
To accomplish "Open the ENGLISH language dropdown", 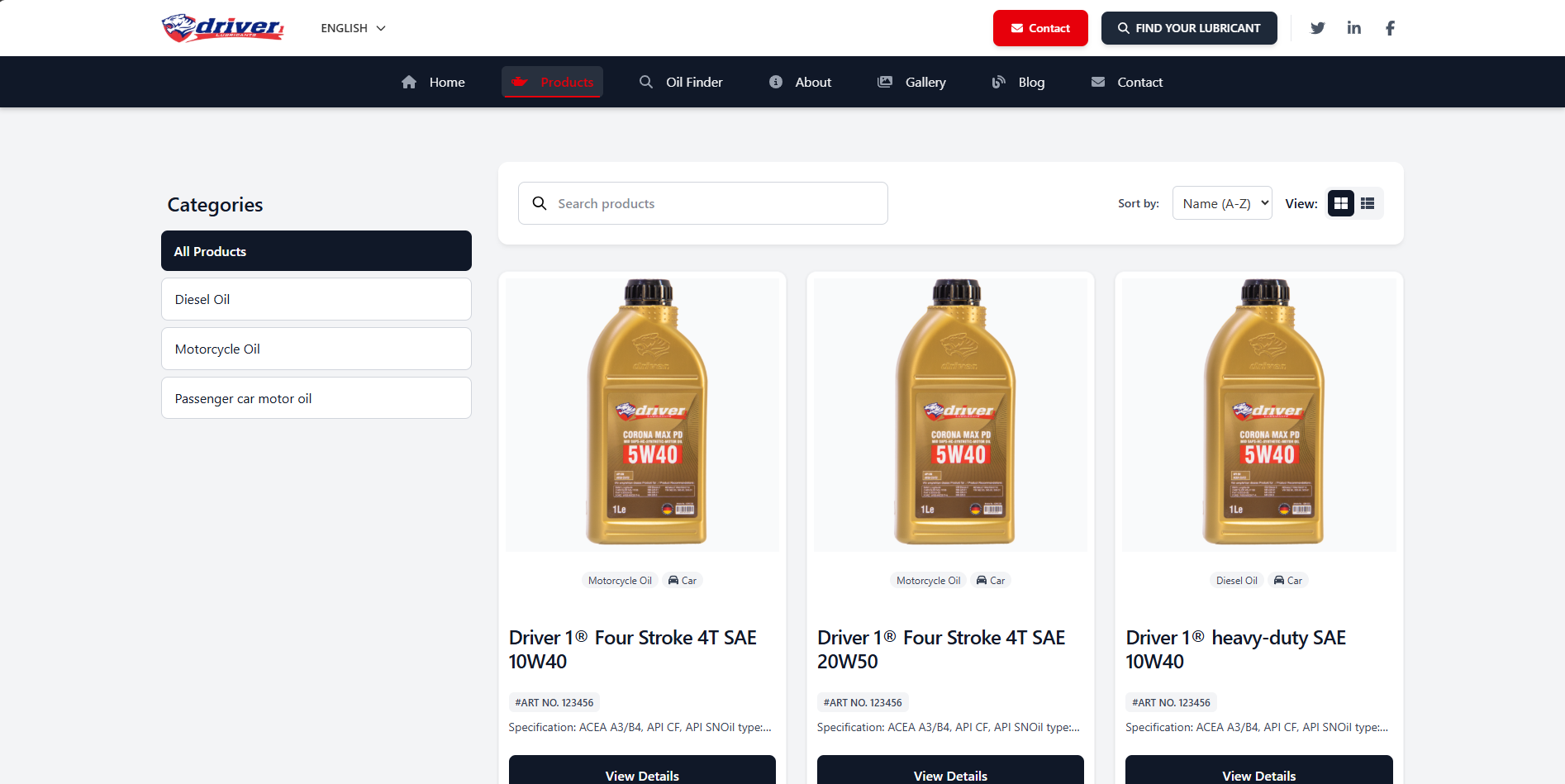I will [354, 28].
